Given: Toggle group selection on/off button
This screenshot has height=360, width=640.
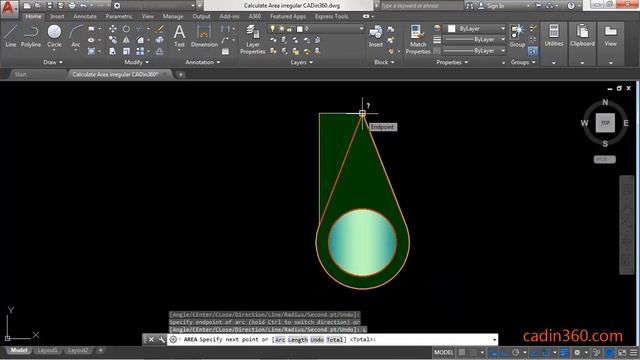Looking at the screenshot, I should (x=533, y=51).
